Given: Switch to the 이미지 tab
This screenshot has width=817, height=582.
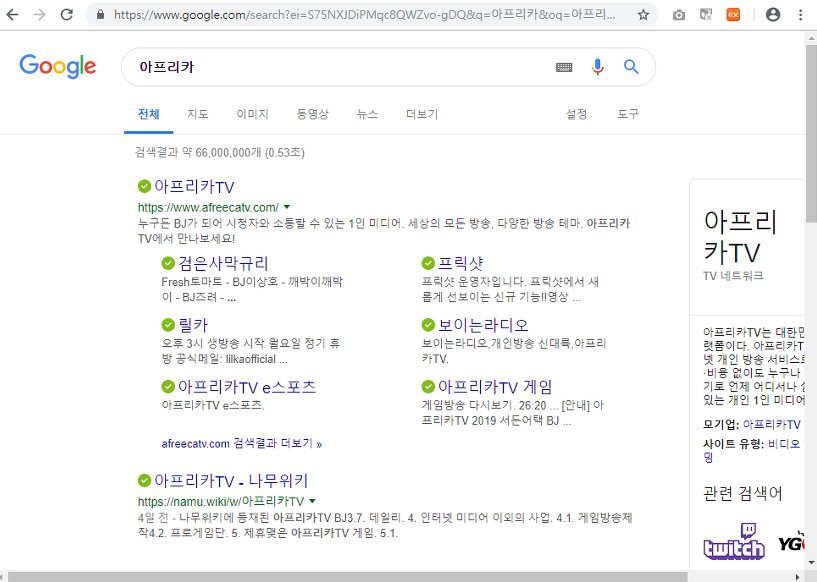Looking at the screenshot, I should [x=252, y=114].
